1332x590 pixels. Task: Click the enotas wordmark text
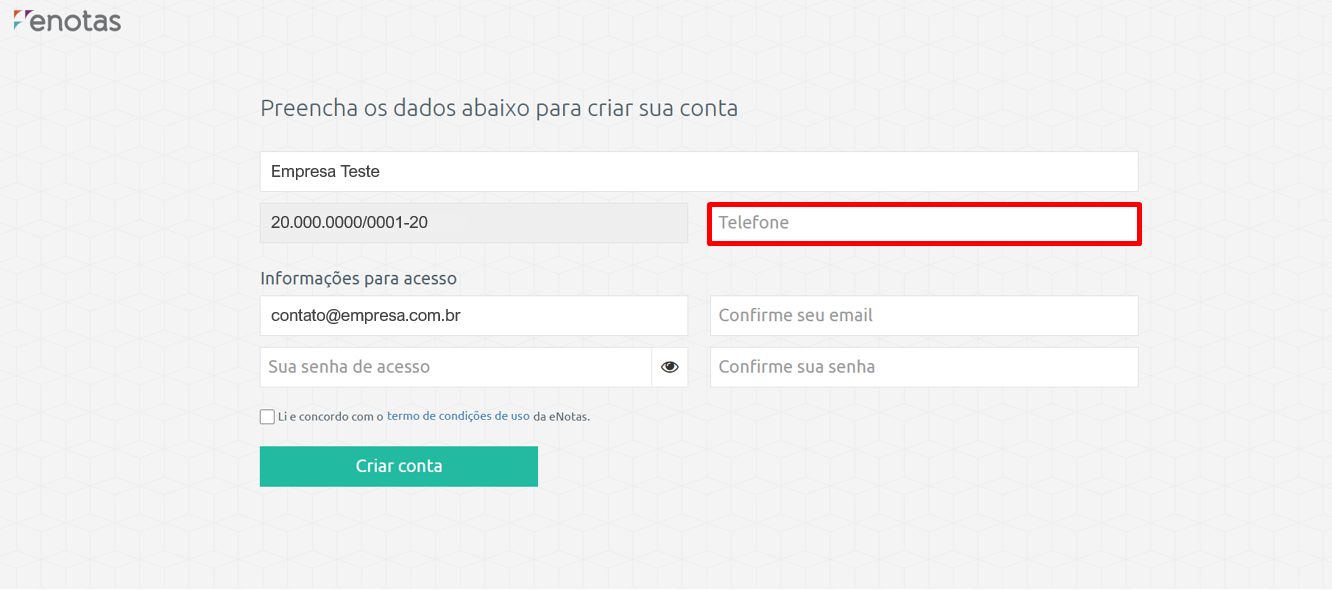(x=75, y=20)
